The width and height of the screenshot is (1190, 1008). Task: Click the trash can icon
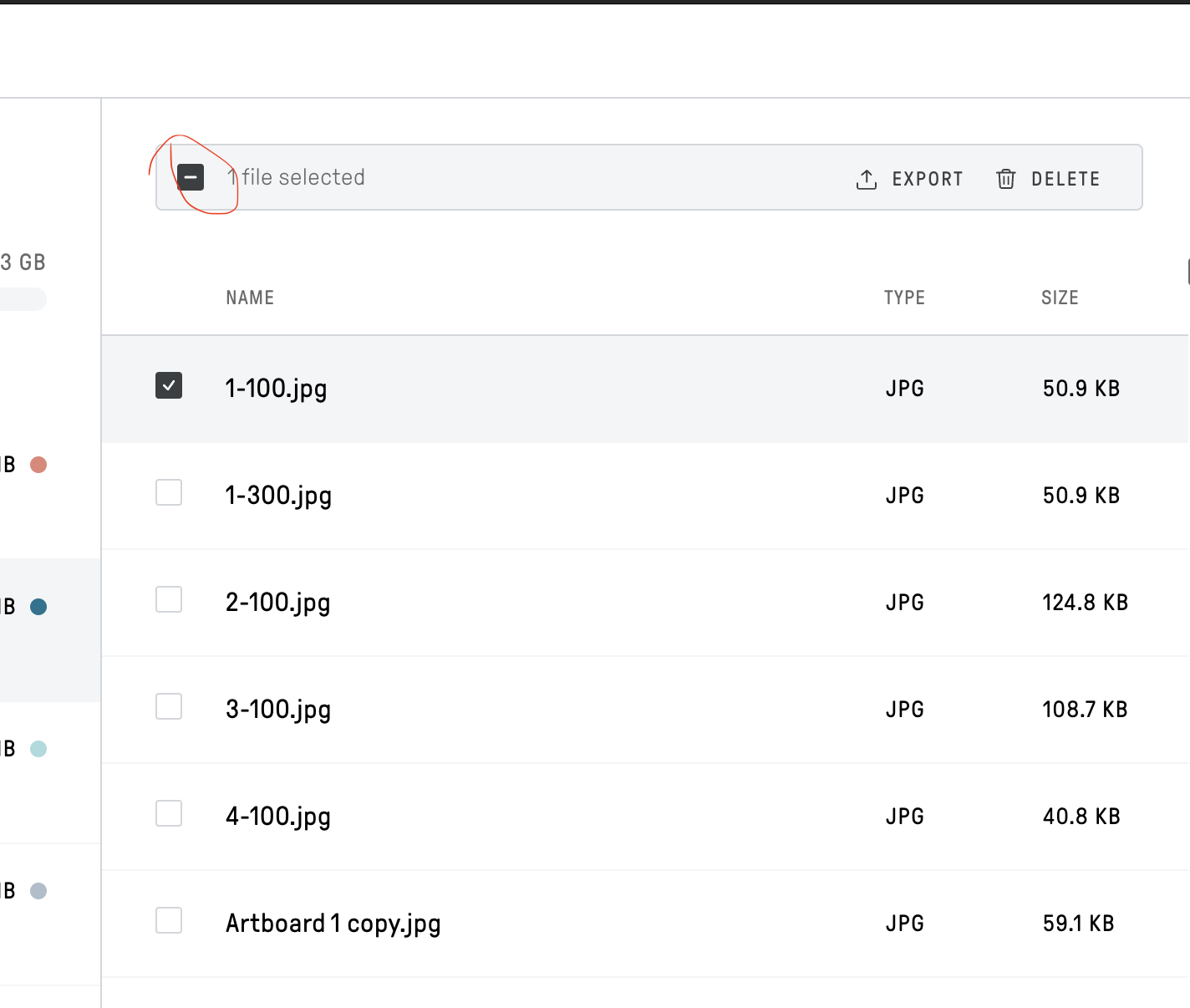pyautogui.click(x=1006, y=179)
